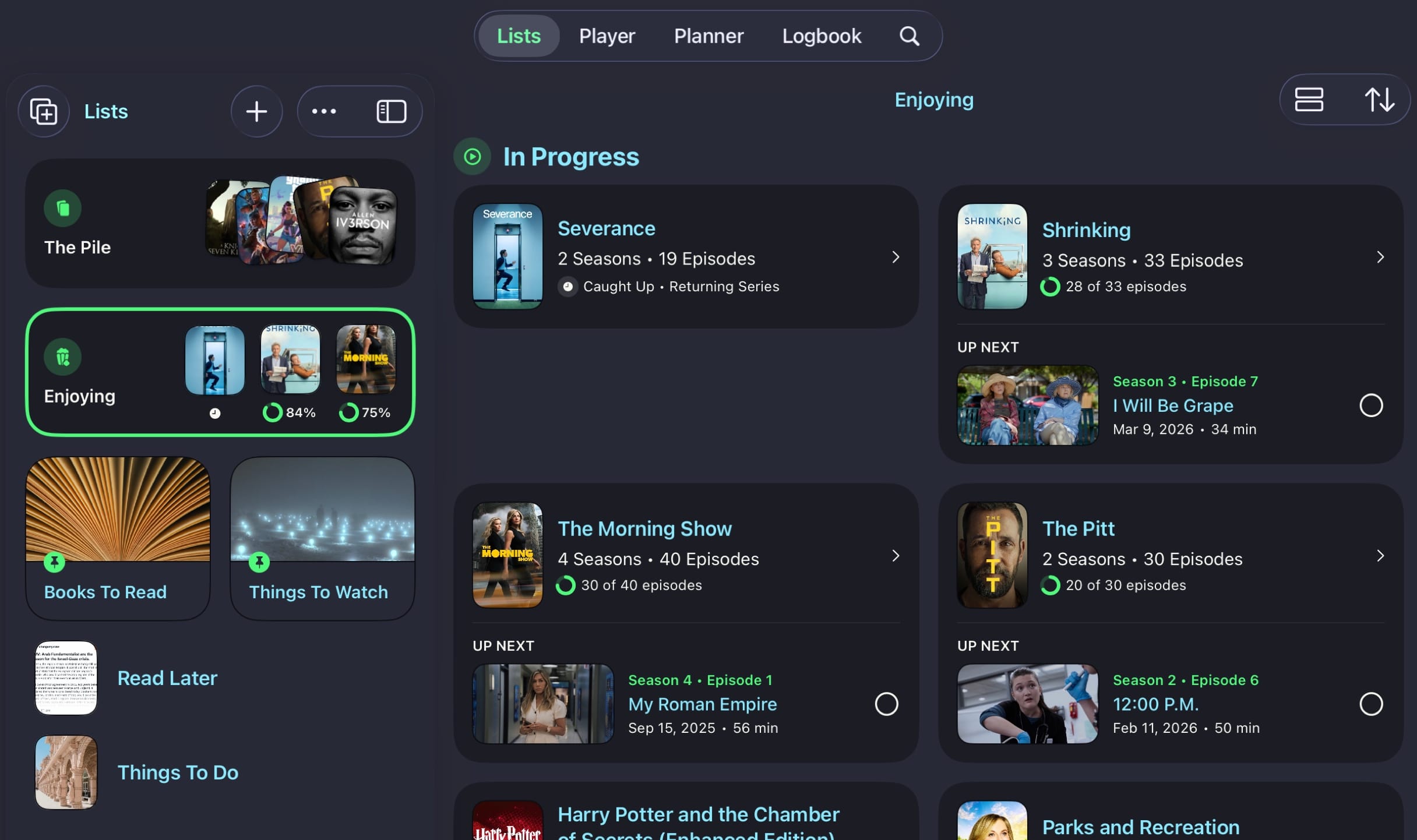Open the Read Later list

pos(167,677)
